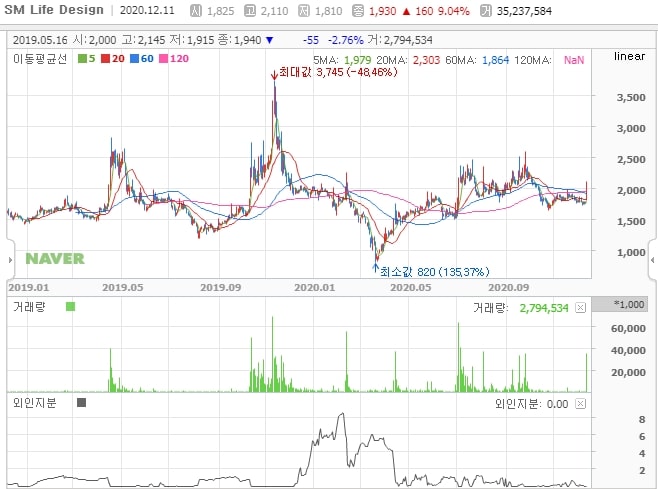
Task: Click the 거래량 value 2,794,534 in volume panel
Action: pos(544,308)
